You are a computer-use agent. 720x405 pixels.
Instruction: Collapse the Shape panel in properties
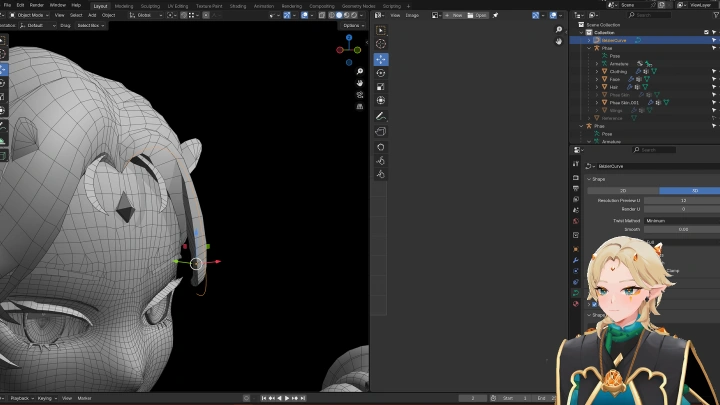pos(589,179)
